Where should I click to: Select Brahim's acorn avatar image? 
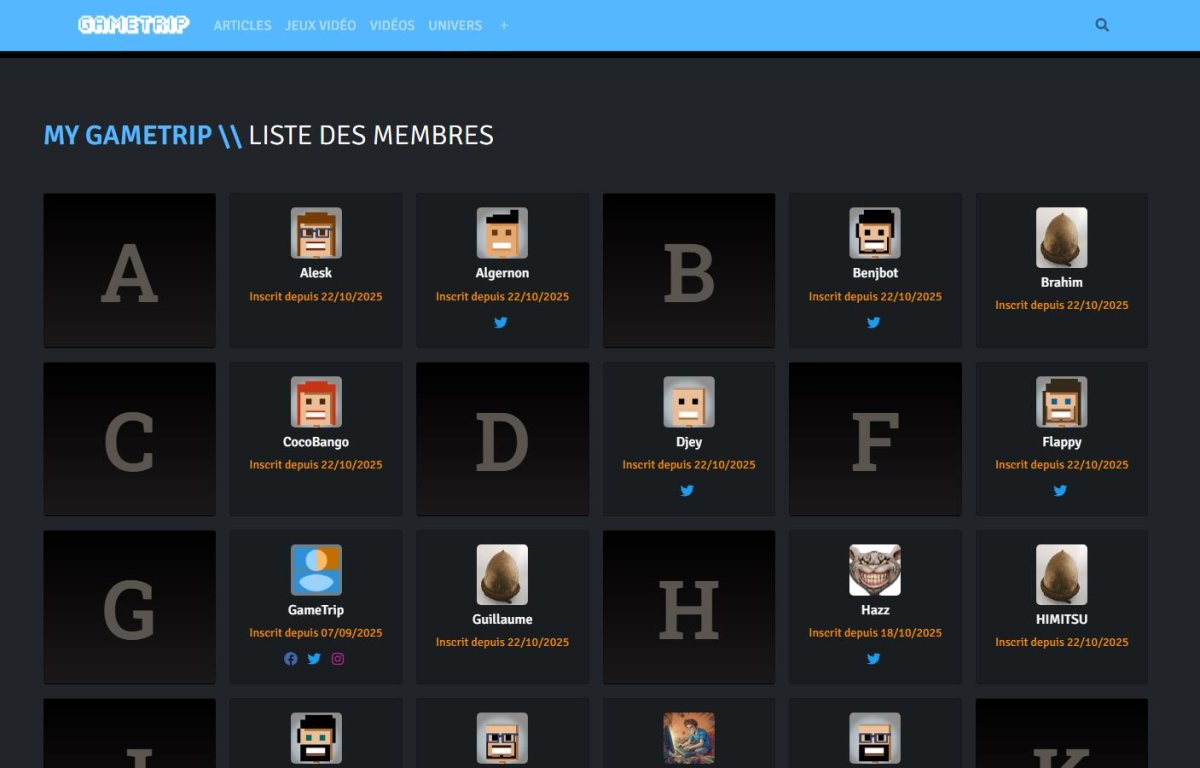pos(1061,237)
